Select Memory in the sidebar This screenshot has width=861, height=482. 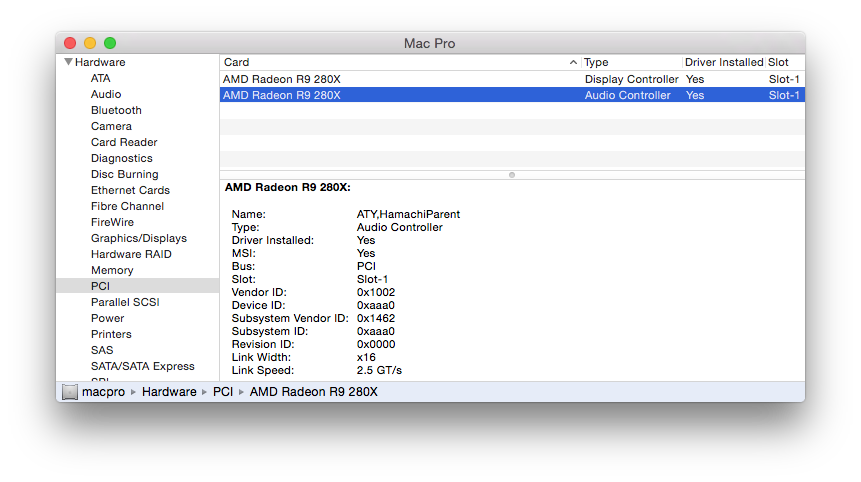click(x=112, y=270)
